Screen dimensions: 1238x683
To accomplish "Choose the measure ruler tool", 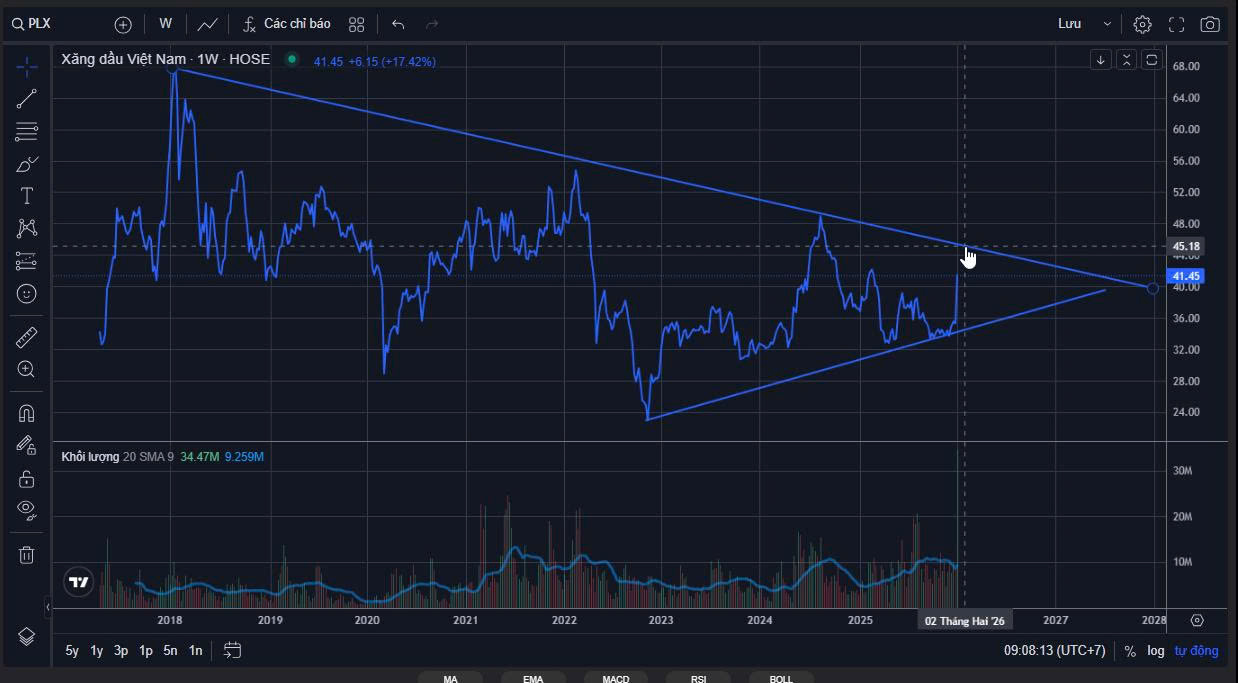I will (27, 337).
